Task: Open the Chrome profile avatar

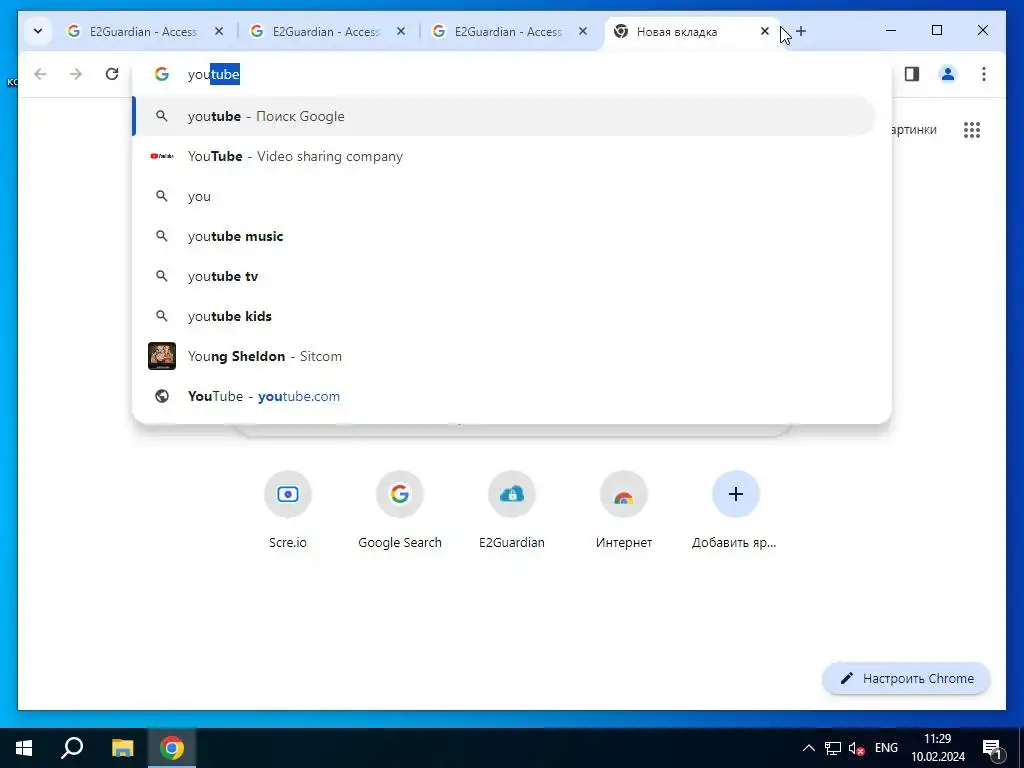Action: click(x=948, y=74)
